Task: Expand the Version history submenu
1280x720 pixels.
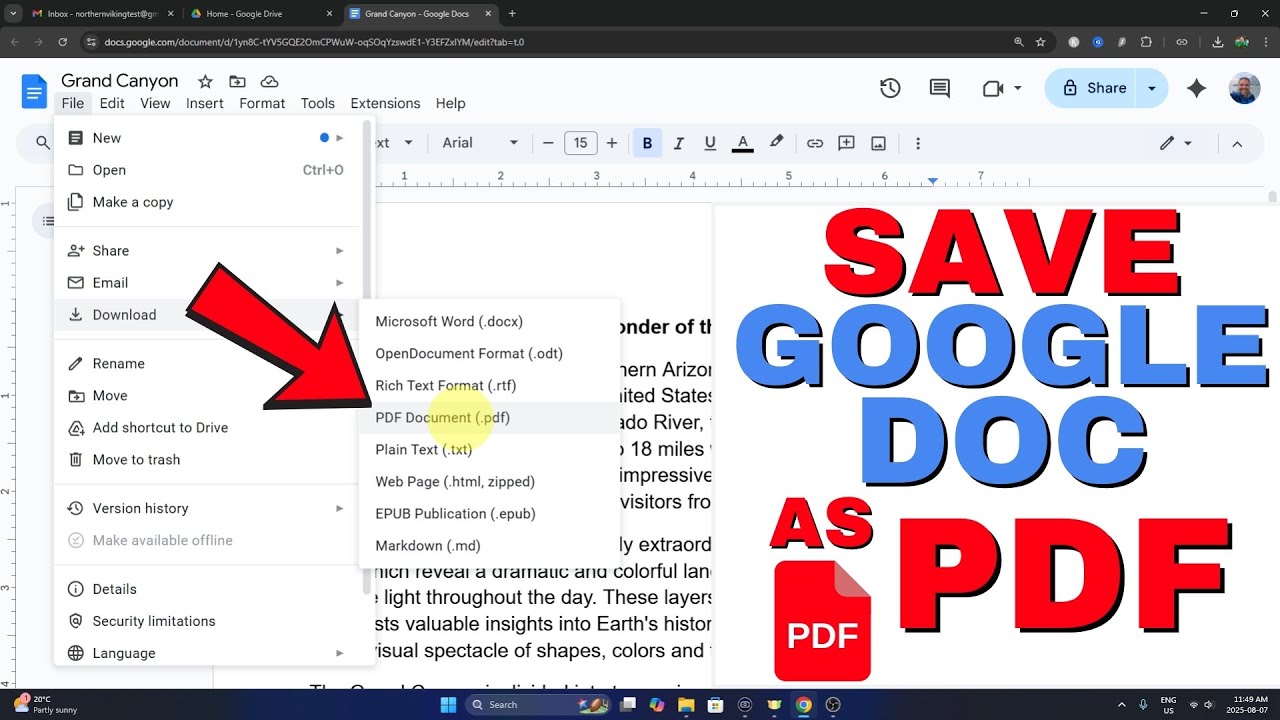Action: 207,509
